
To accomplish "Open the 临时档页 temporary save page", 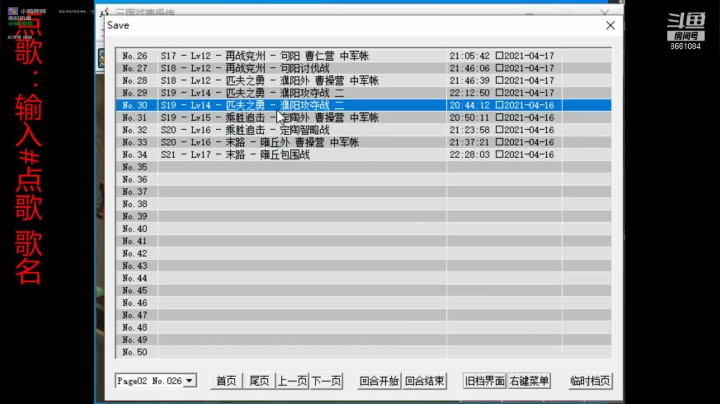I will pyautogui.click(x=591, y=381).
